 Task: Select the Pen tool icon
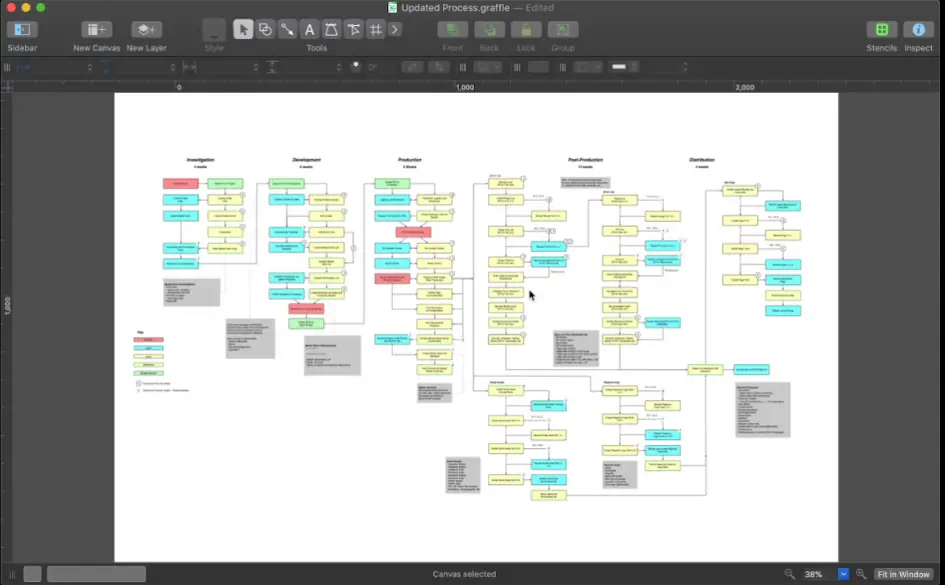tap(331, 30)
